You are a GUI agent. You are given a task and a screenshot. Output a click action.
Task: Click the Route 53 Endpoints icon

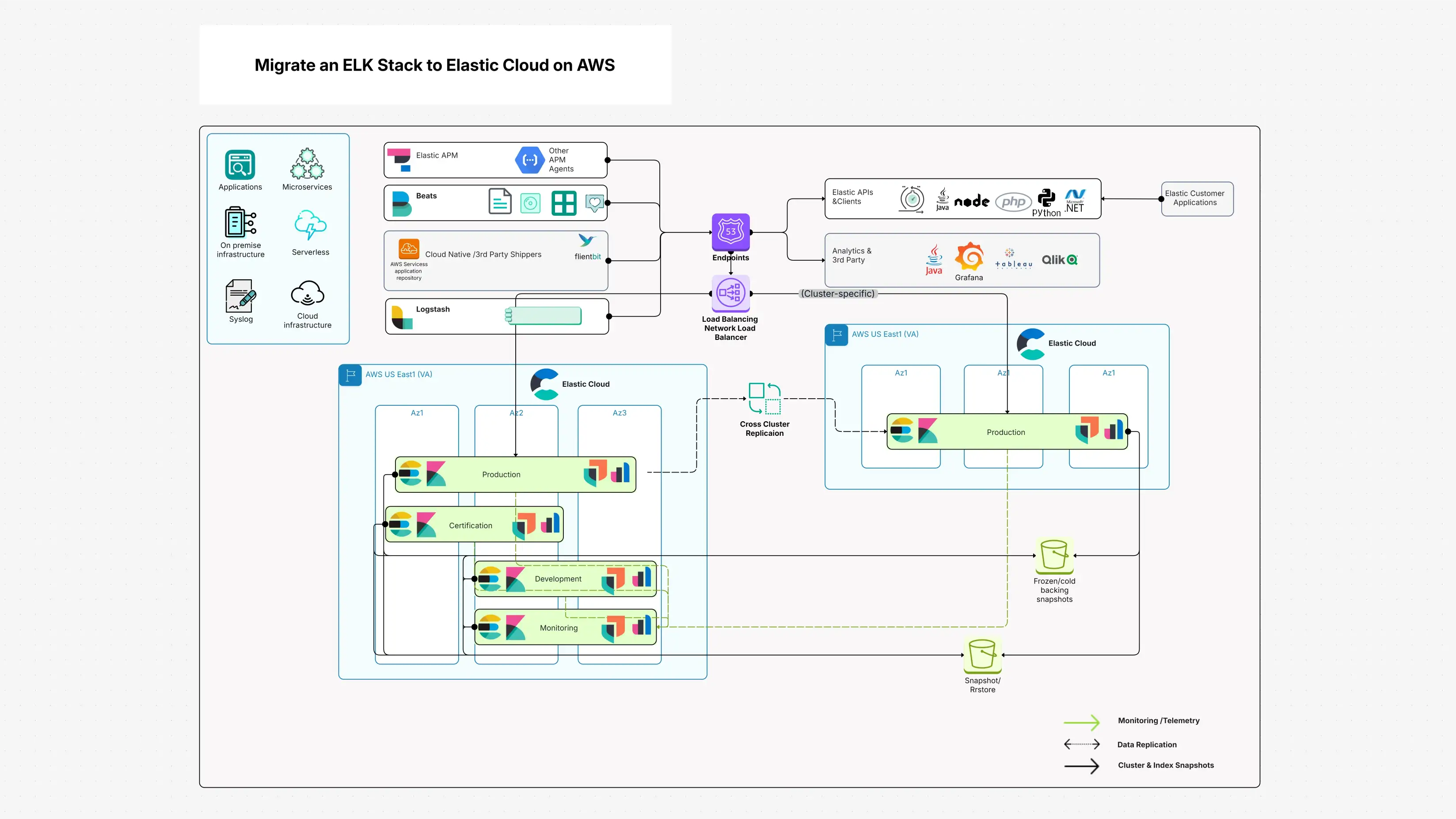pyautogui.click(x=730, y=232)
